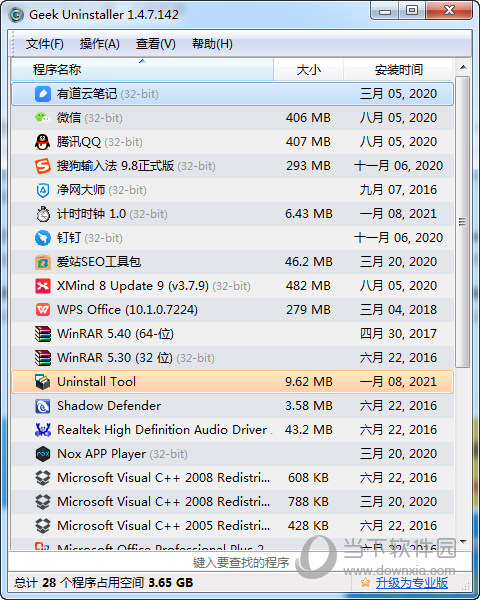
Task: Click the 钉钉 DingTalk icon
Action: 42,238
